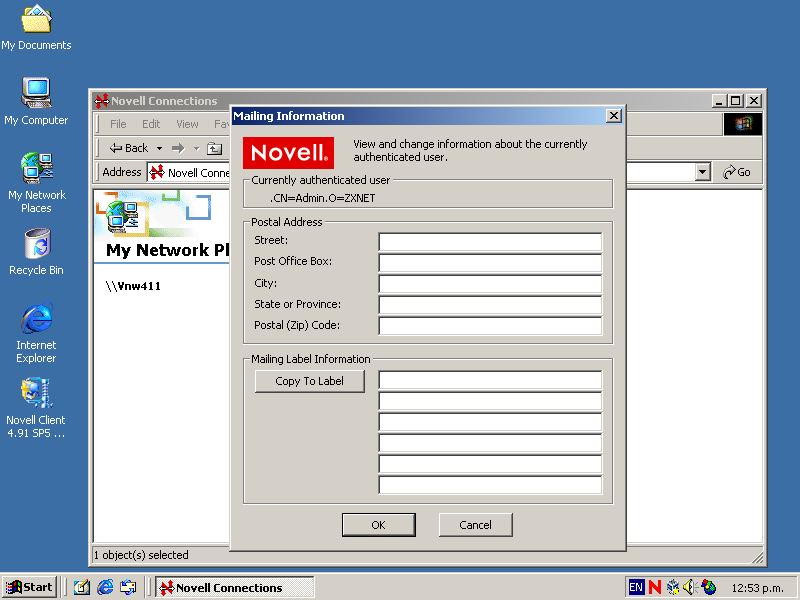Click the Go button
This screenshot has height=600, width=800.
coord(737,172)
